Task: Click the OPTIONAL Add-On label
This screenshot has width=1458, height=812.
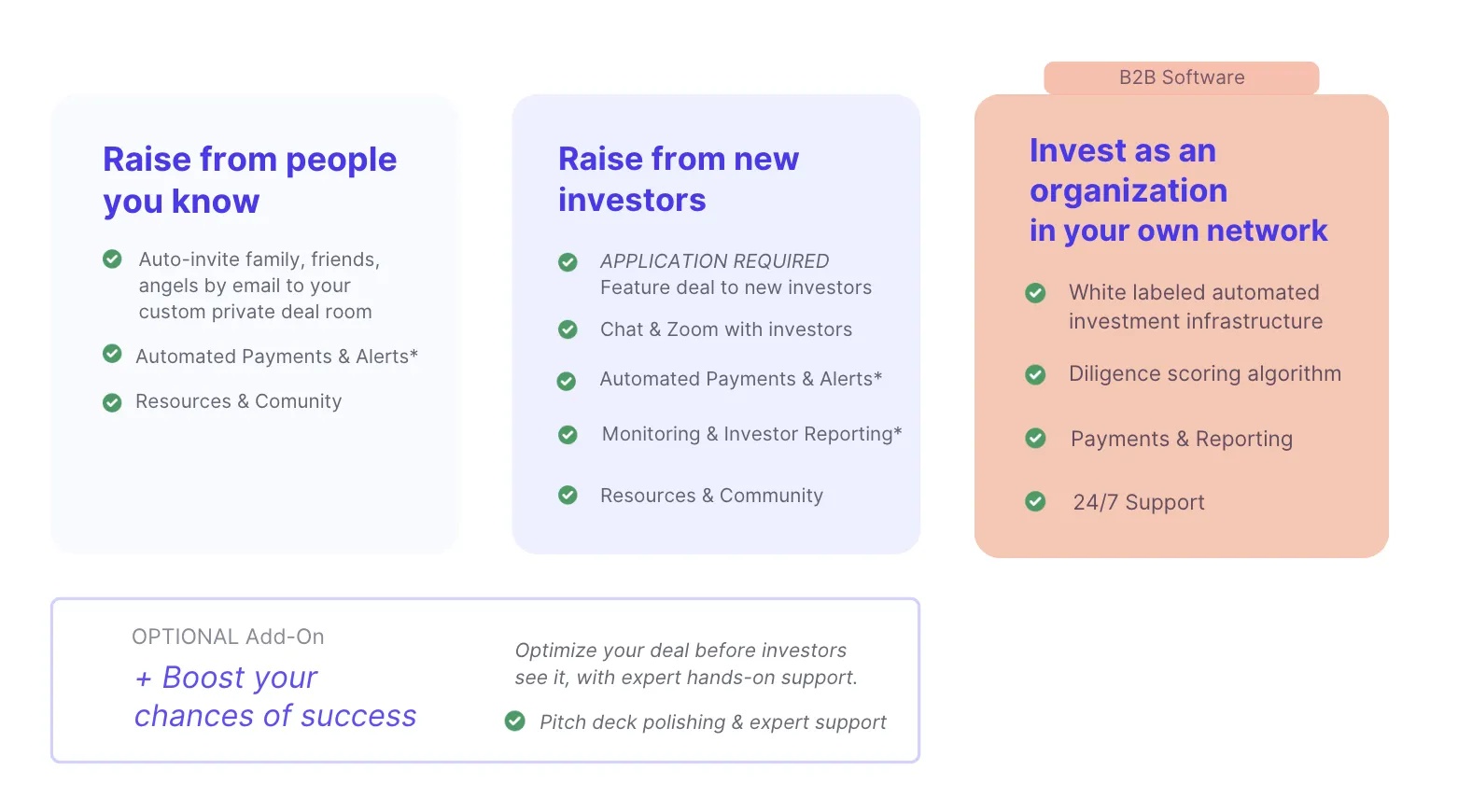Action: (228, 637)
